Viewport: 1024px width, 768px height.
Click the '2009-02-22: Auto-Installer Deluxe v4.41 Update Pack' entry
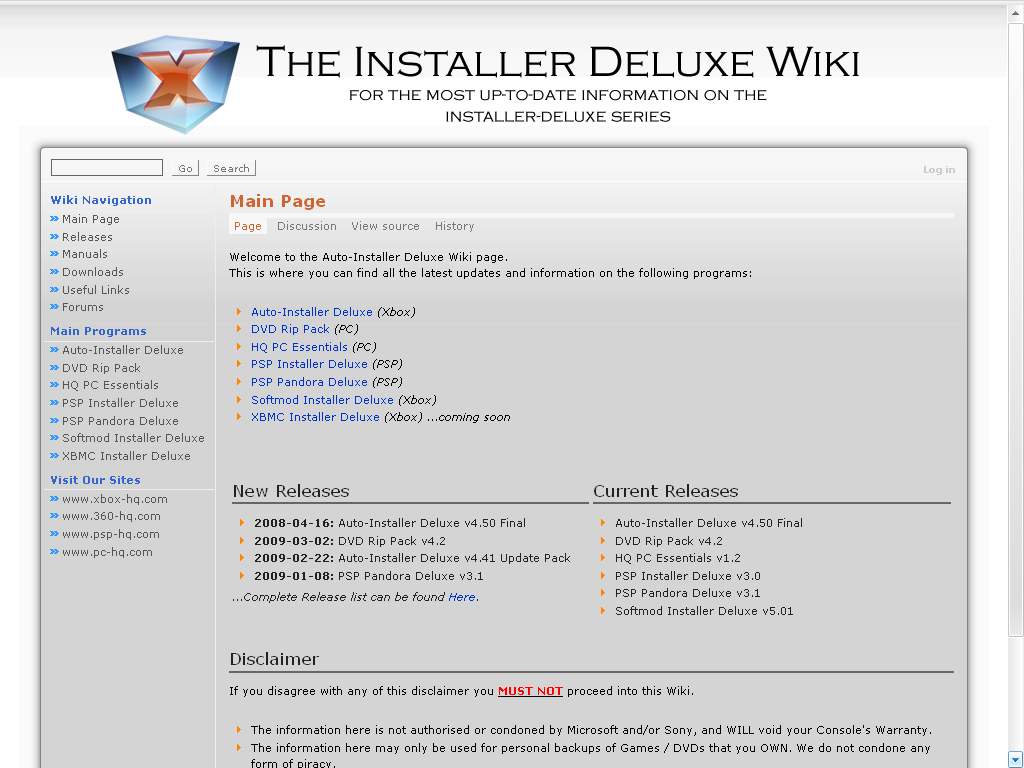[412, 558]
